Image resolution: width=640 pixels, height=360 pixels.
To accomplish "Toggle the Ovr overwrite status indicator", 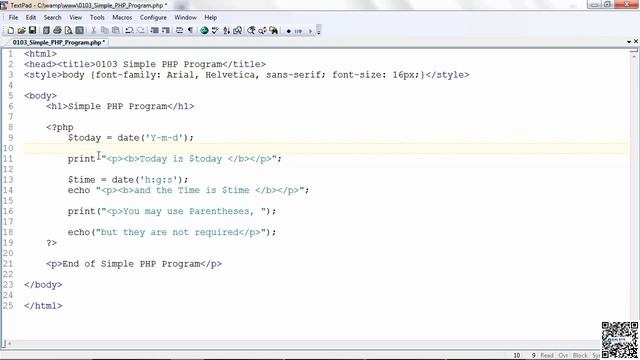I will (x=563, y=356).
